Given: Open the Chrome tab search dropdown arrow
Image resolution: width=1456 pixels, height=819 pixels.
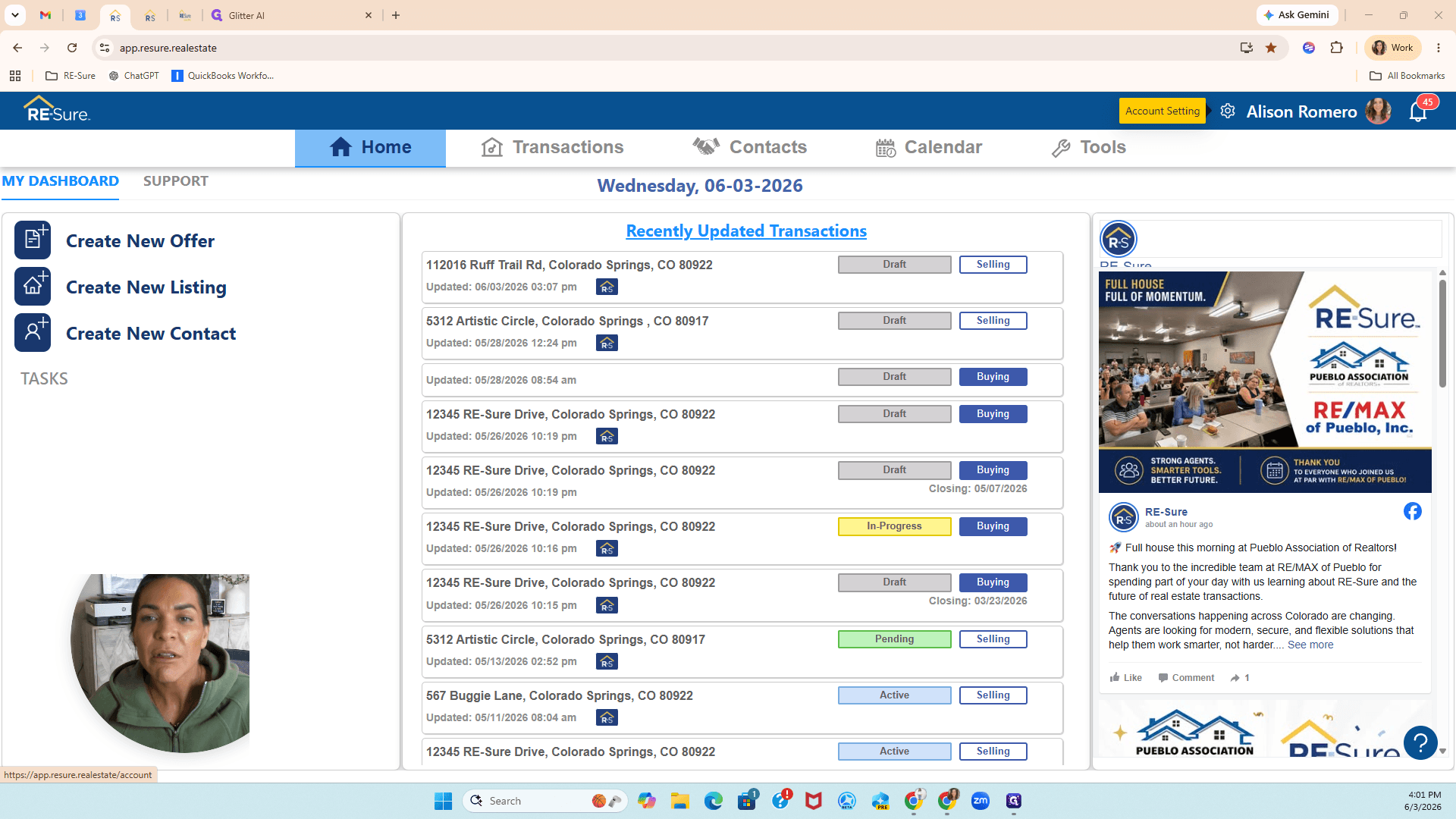Looking at the screenshot, I should pos(14,15).
